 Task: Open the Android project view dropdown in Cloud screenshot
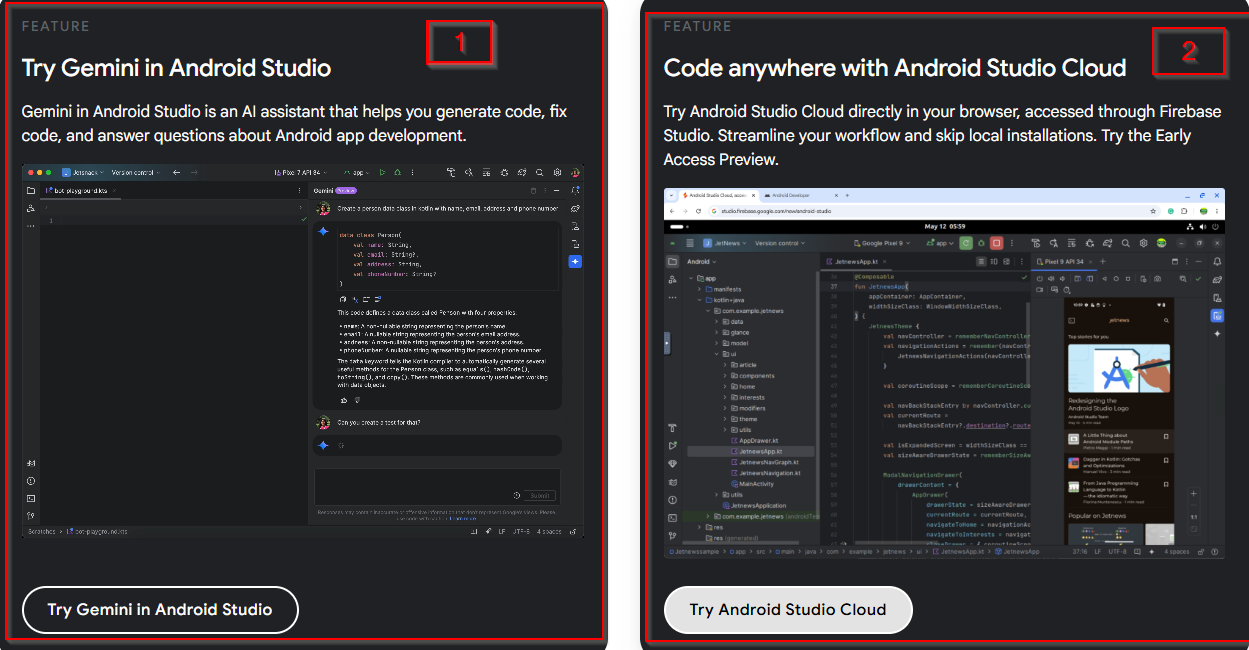point(701,262)
